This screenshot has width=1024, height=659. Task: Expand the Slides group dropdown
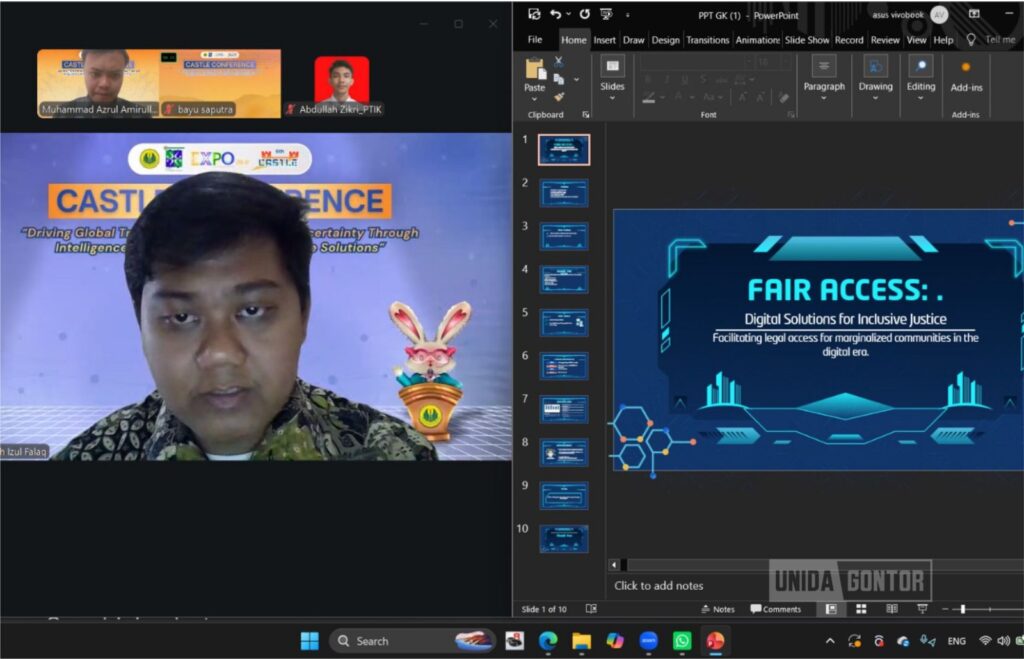coord(612,98)
